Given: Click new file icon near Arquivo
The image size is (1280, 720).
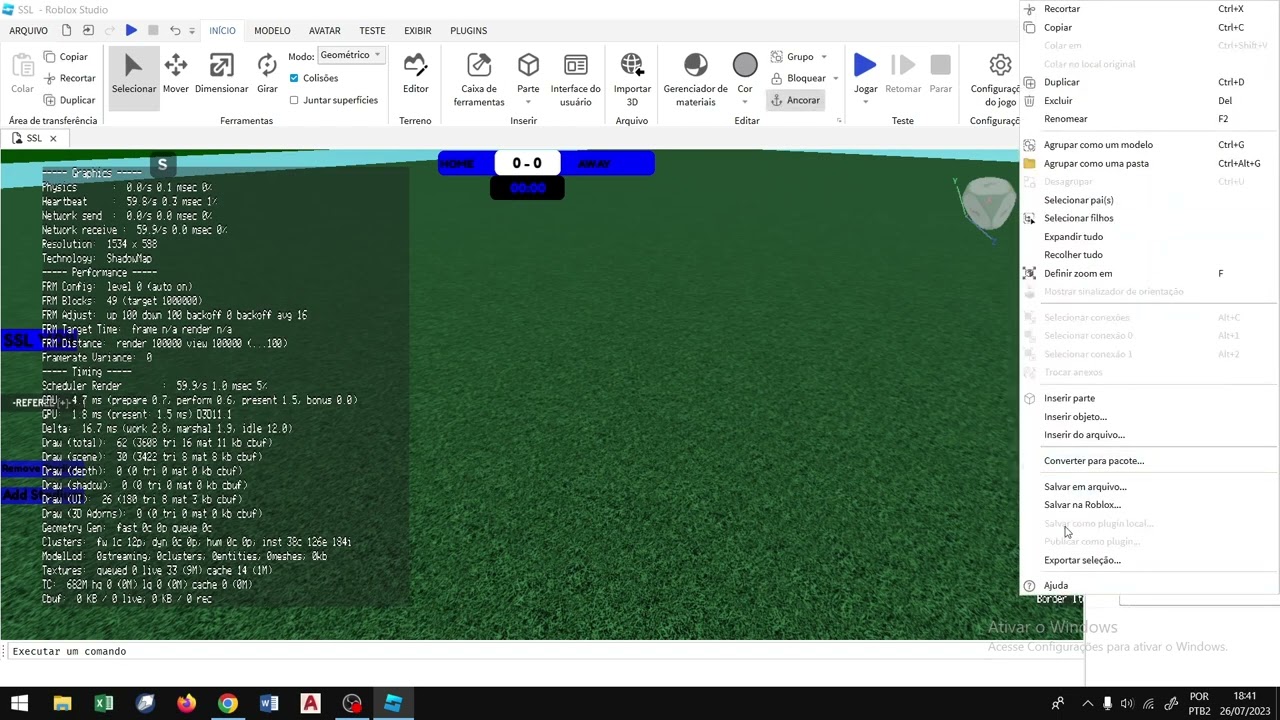Looking at the screenshot, I should point(66,30).
